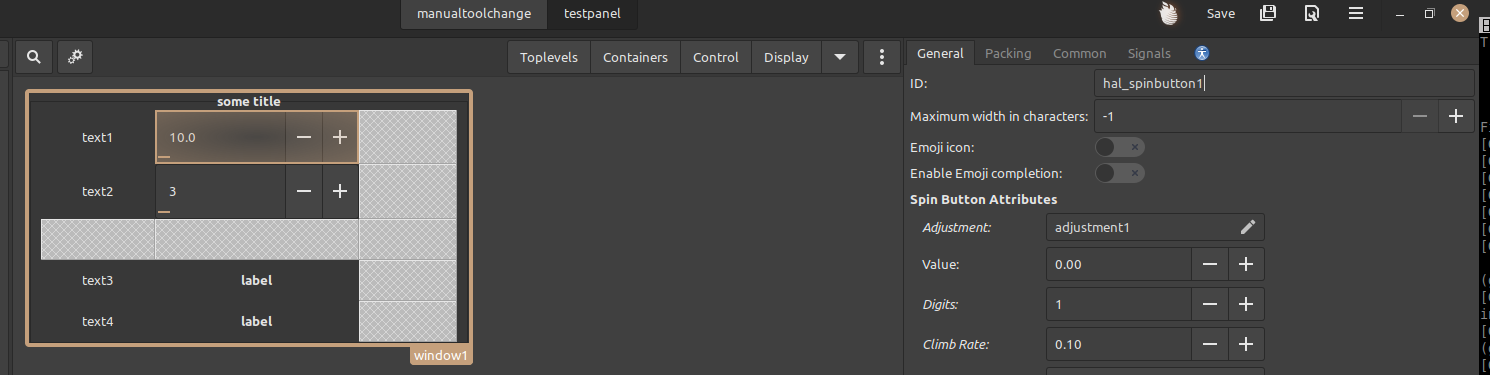Toggle the Emoji icon switch
The image size is (1490, 375).
(1119, 147)
